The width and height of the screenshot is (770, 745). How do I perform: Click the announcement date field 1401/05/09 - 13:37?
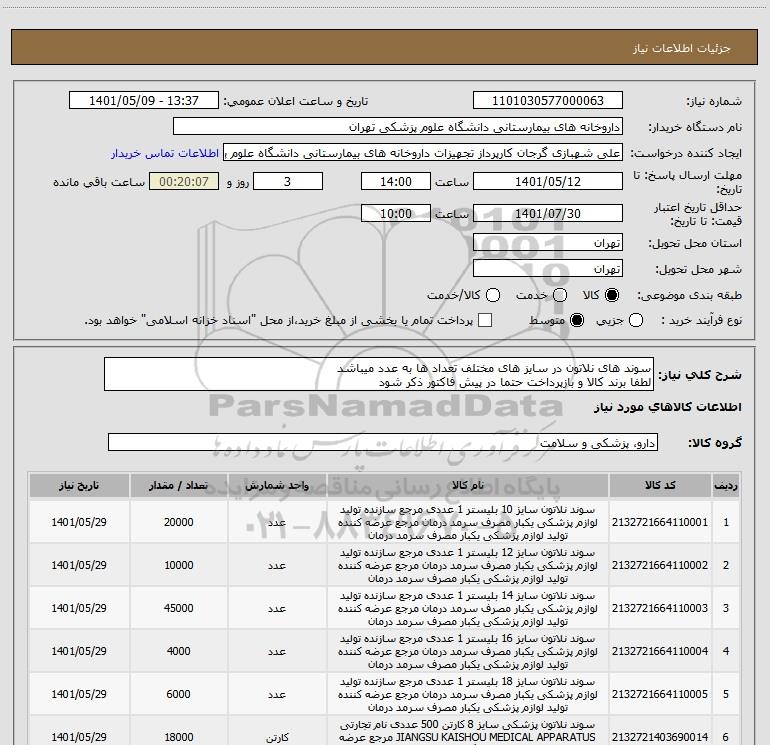(143, 101)
